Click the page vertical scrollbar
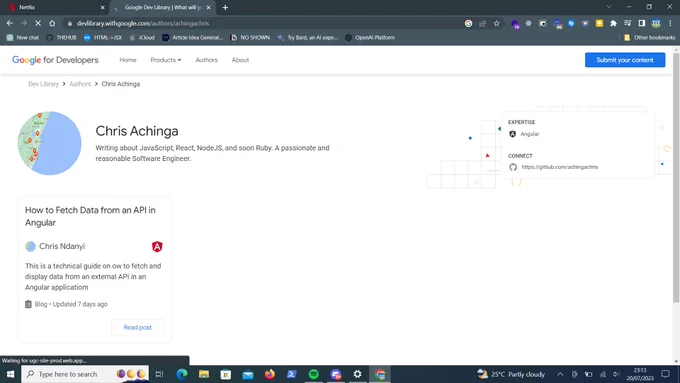The height and width of the screenshot is (383, 680). (x=676, y=178)
